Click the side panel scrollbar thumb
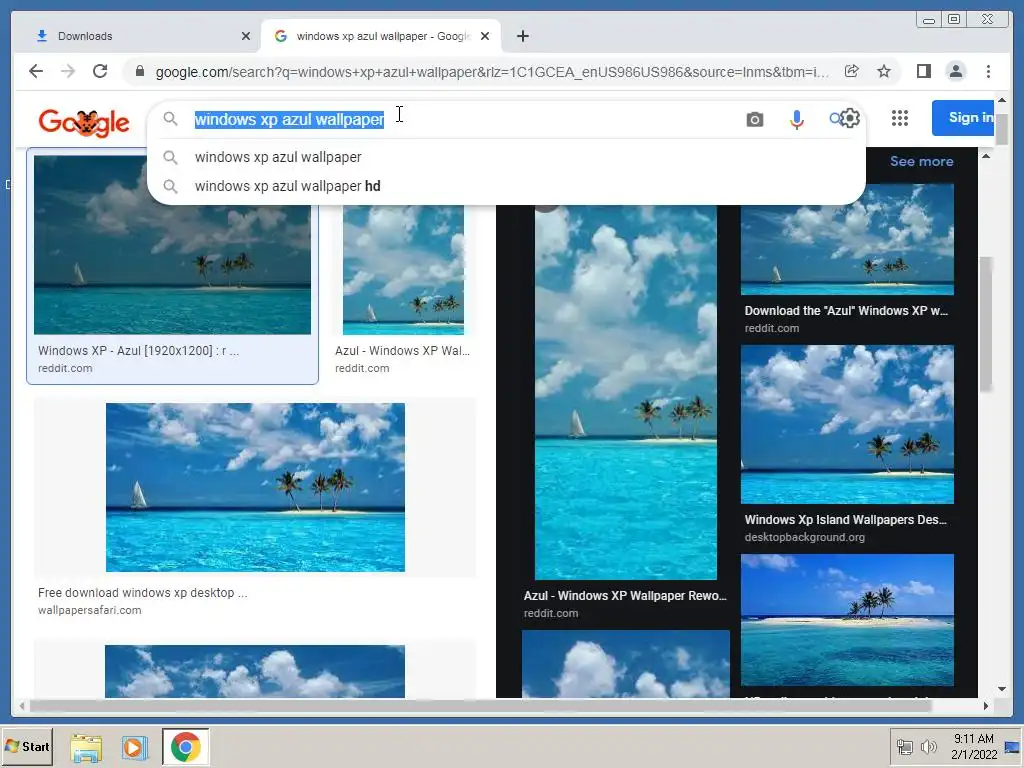This screenshot has height=768, width=1024. coord(986,324)
